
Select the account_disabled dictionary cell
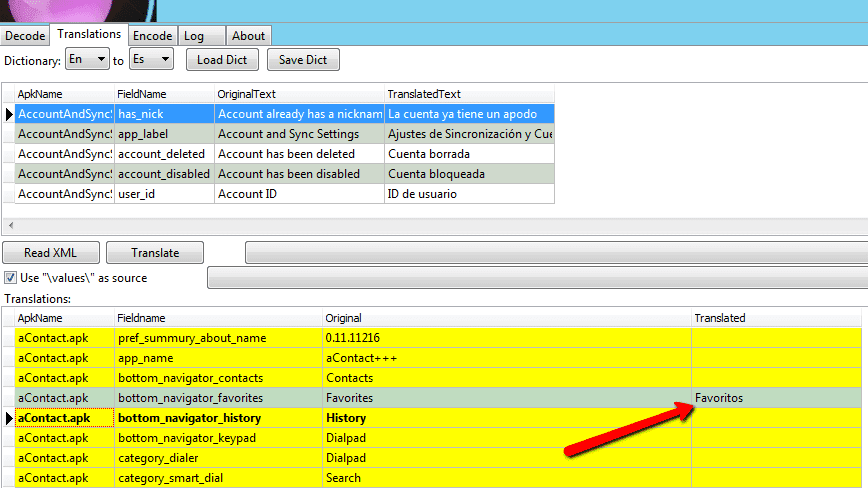(164, 174)
